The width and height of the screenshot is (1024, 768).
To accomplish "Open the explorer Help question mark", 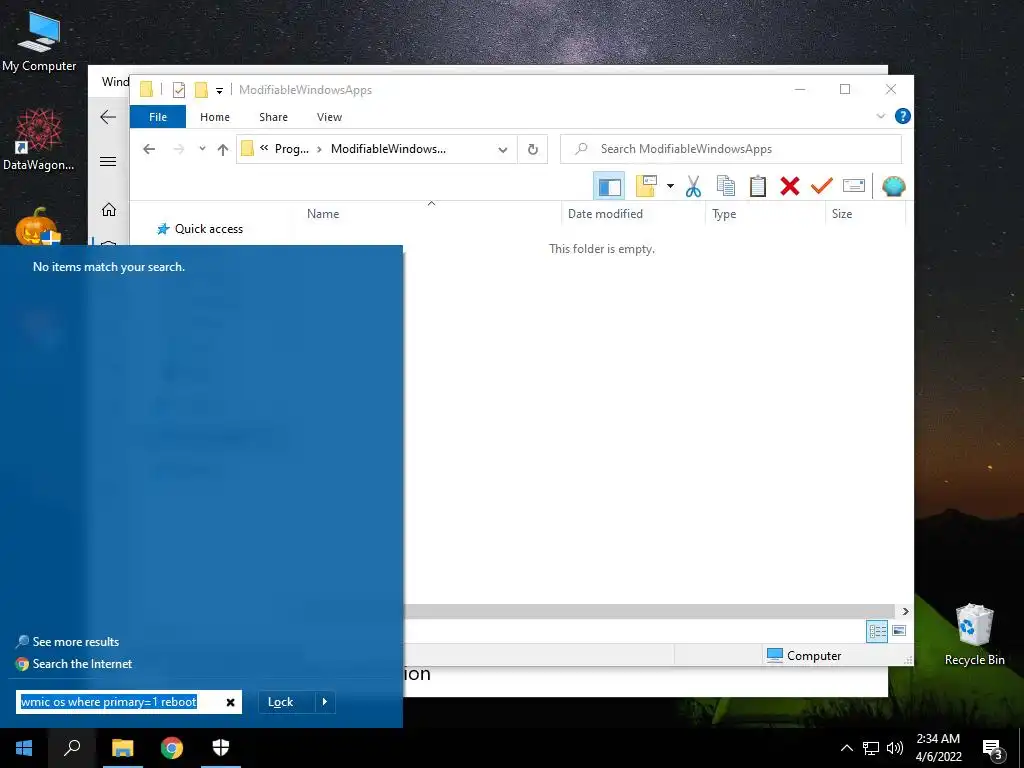I will (903, 116).
